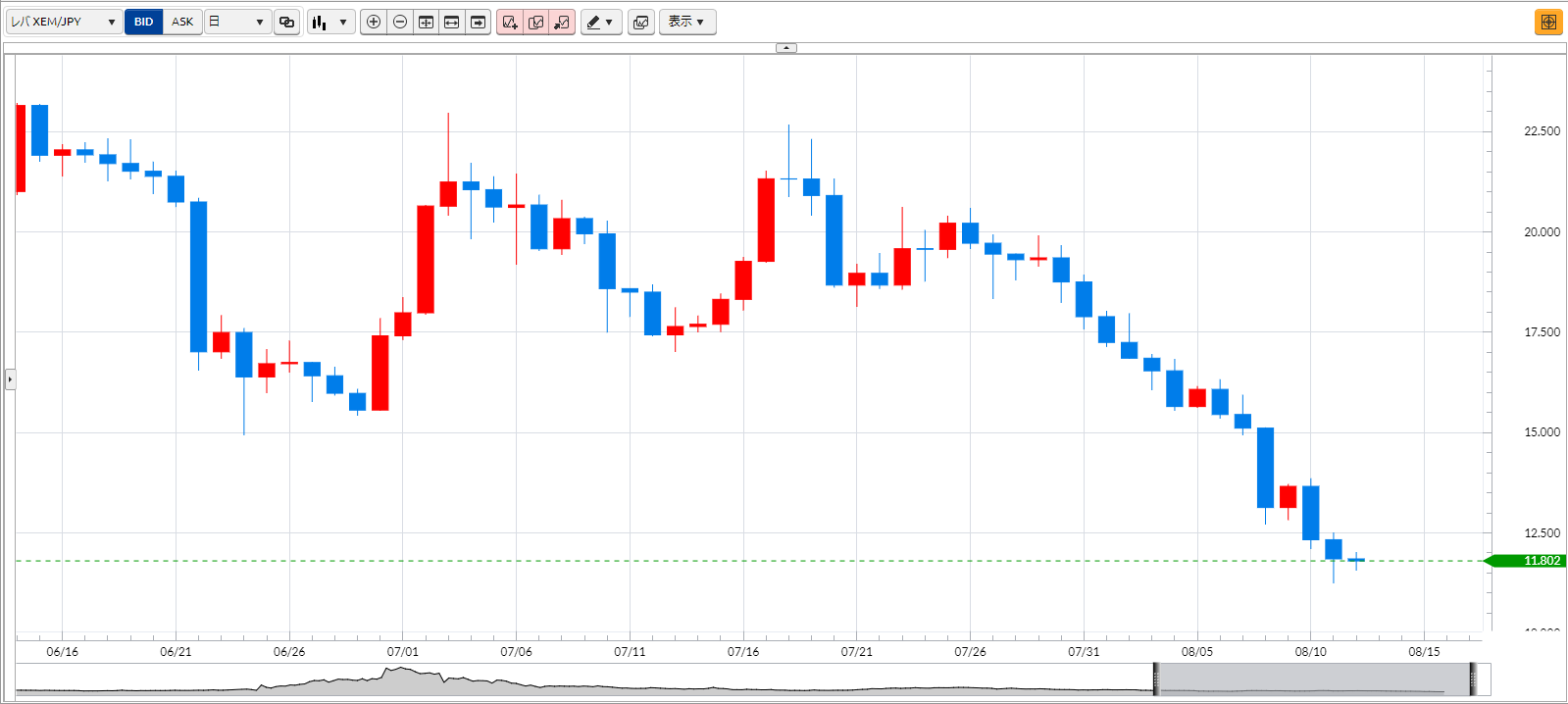
Task: Open the 日 timeframe dropdown
Action: point(237,22)
